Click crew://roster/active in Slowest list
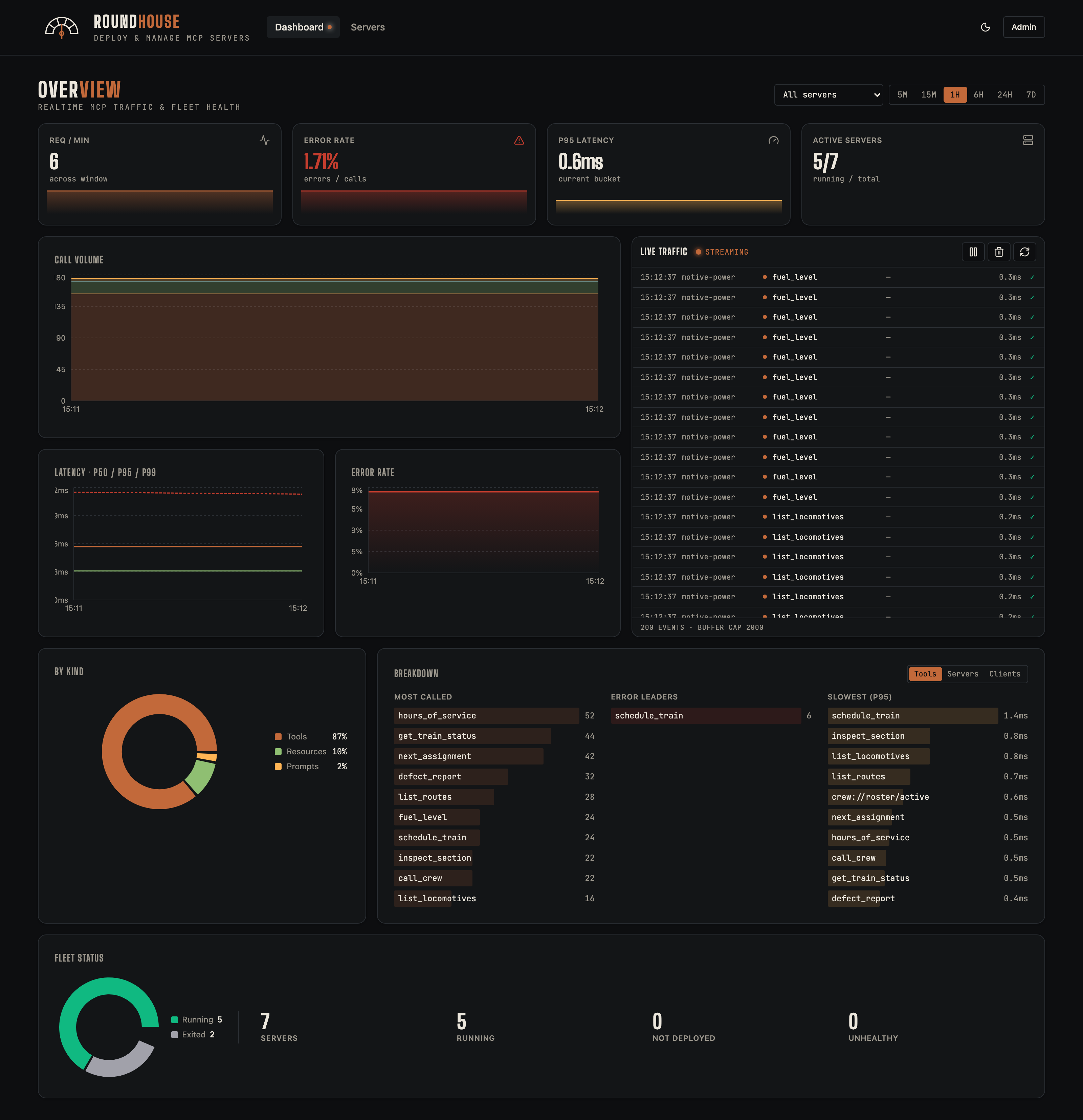This screenshot has height=1120, width=1083. [880, 797]
